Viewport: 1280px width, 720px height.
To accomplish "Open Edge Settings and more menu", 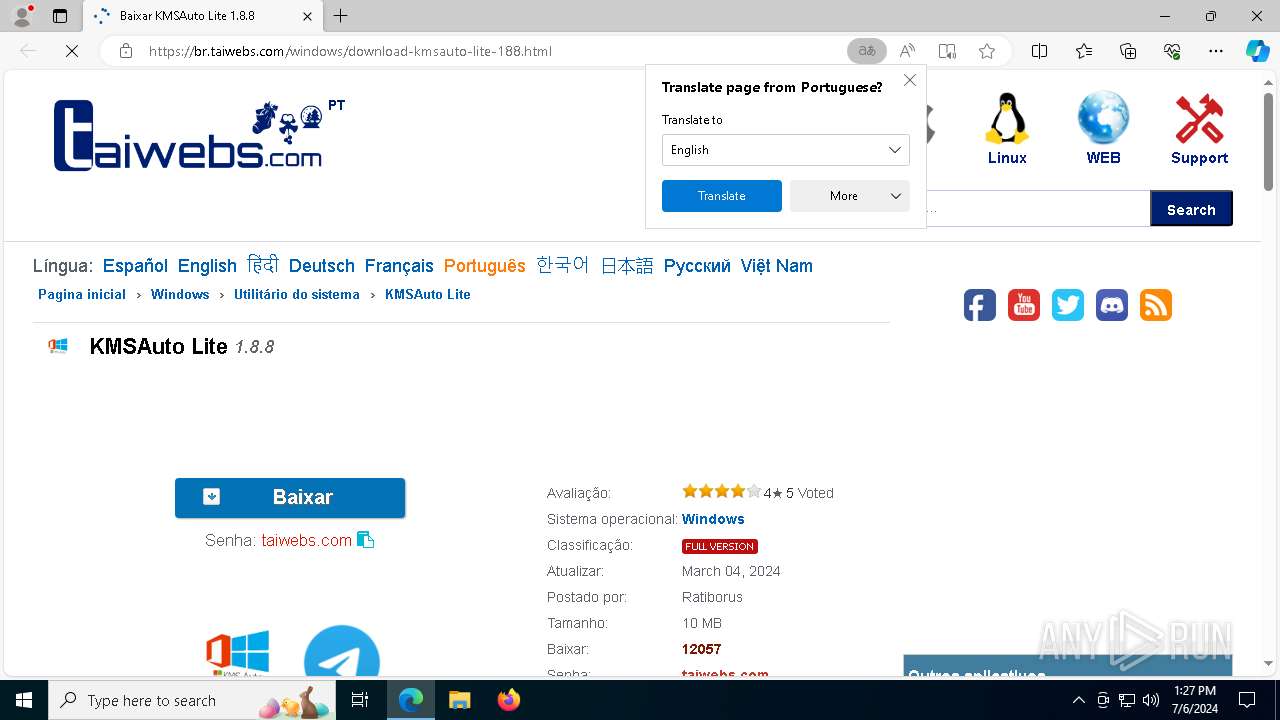I will click(1216, 51).
